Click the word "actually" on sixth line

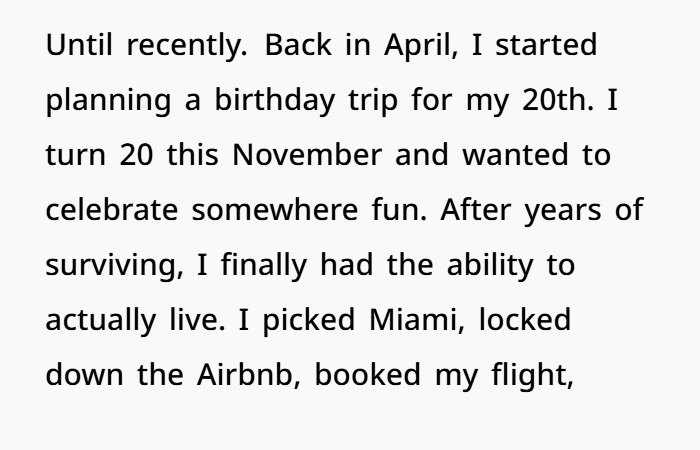[101, 321]
